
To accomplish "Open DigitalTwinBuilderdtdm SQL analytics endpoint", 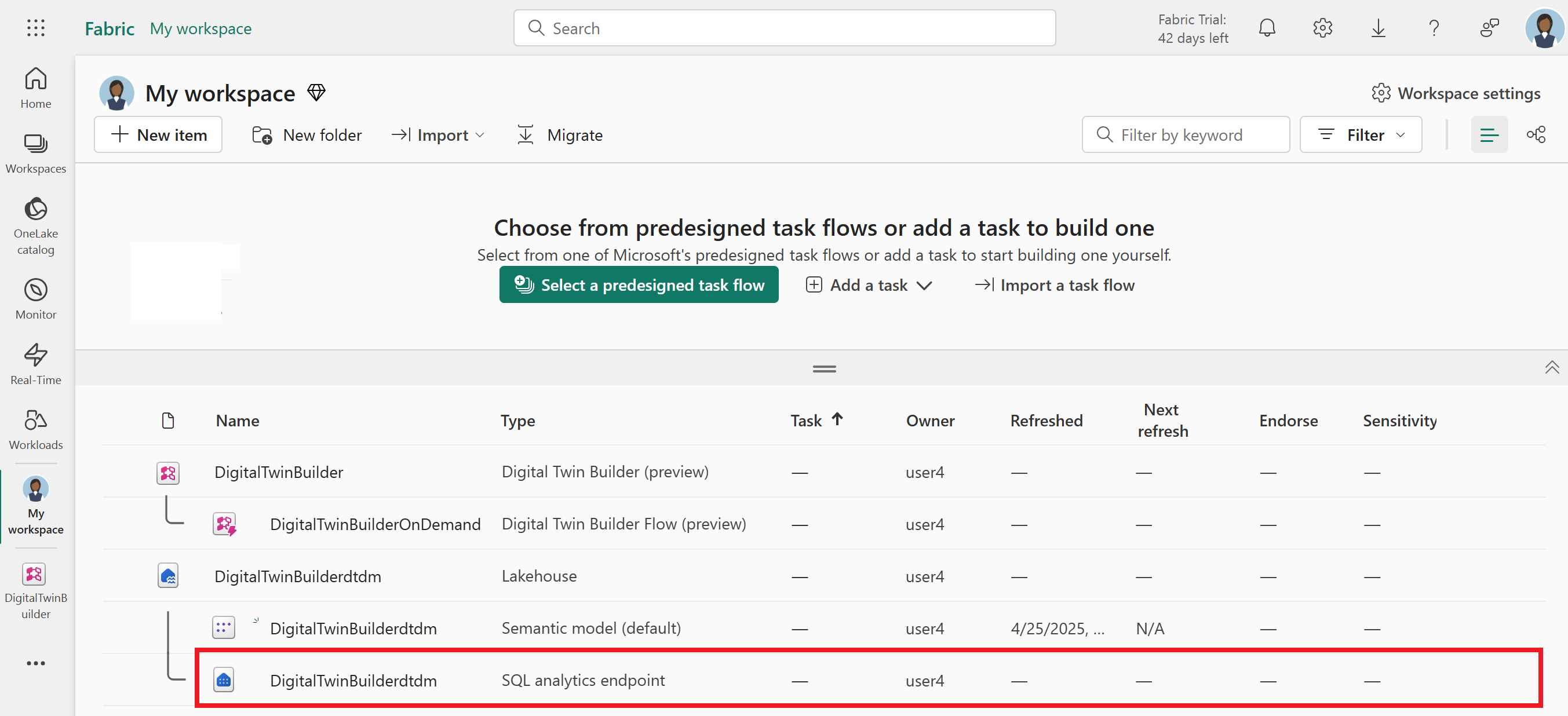I will coord(353,681).
